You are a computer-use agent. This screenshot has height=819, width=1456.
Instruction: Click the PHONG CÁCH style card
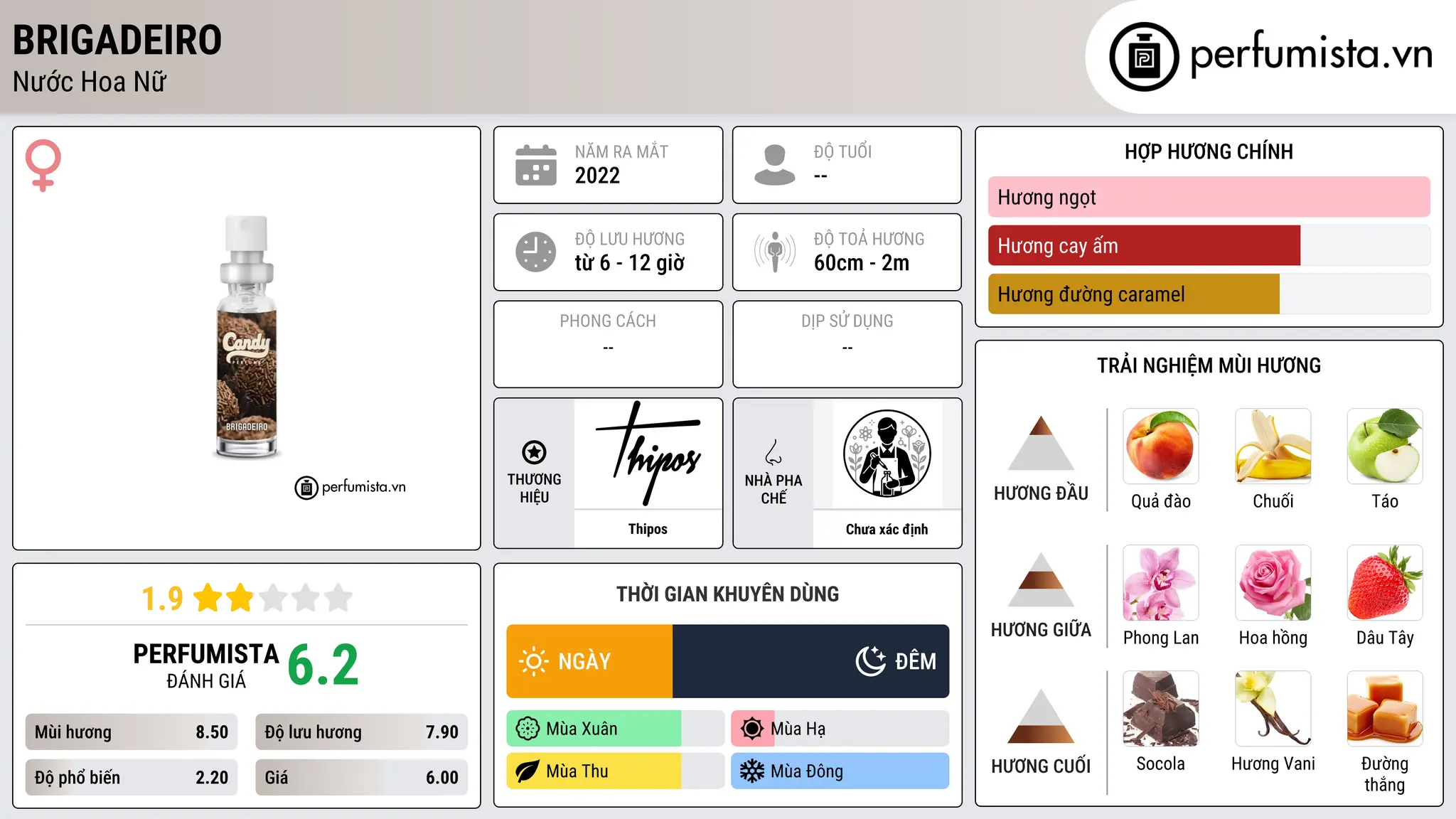[608, 344]
